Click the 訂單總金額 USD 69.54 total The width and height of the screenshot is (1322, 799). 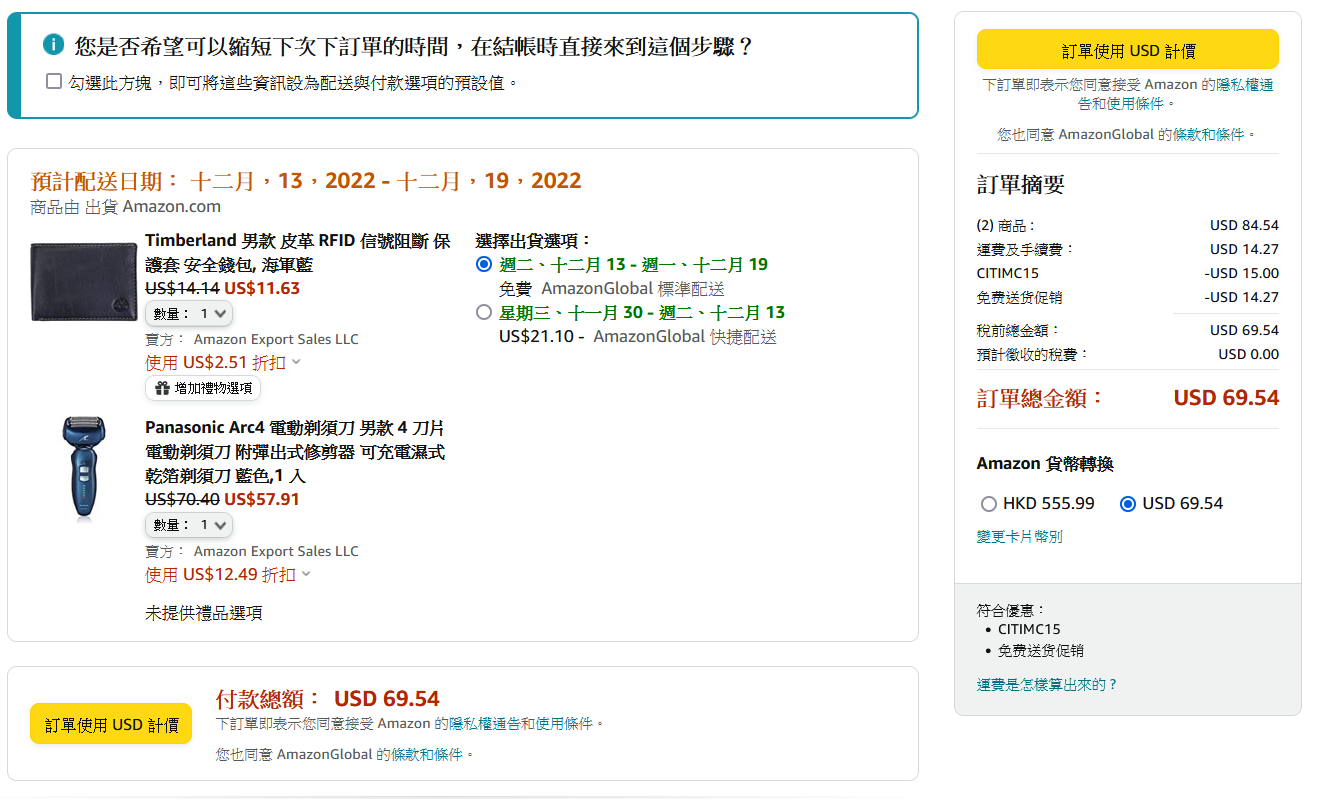point(1127,397)
